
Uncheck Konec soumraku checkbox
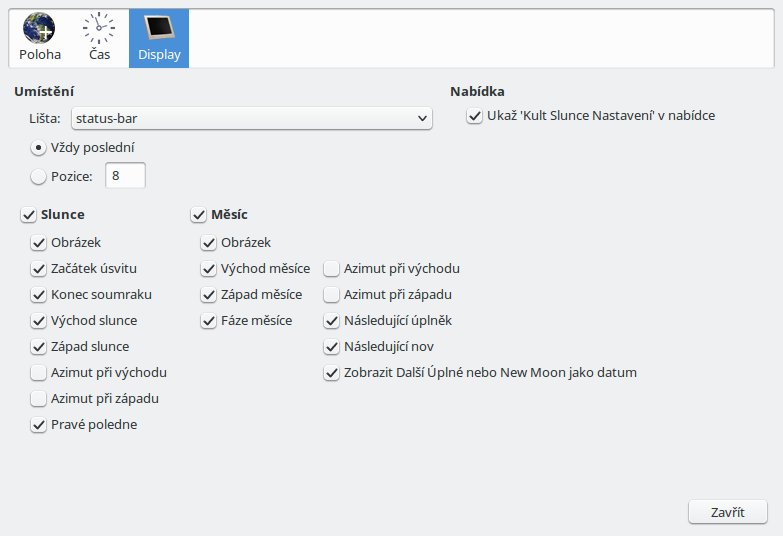tap(38, 295)
